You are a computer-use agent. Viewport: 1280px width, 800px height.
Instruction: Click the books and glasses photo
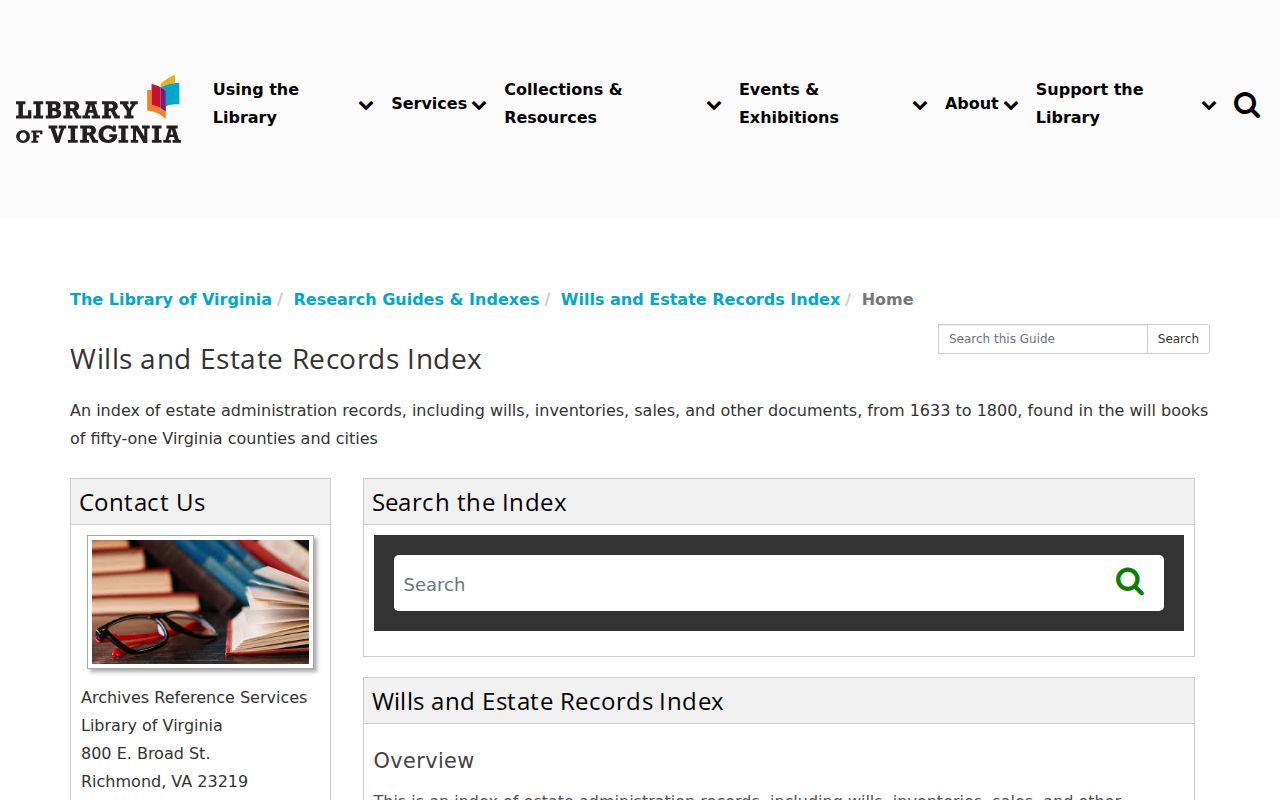pyautogui.click(x=201, y=602)
